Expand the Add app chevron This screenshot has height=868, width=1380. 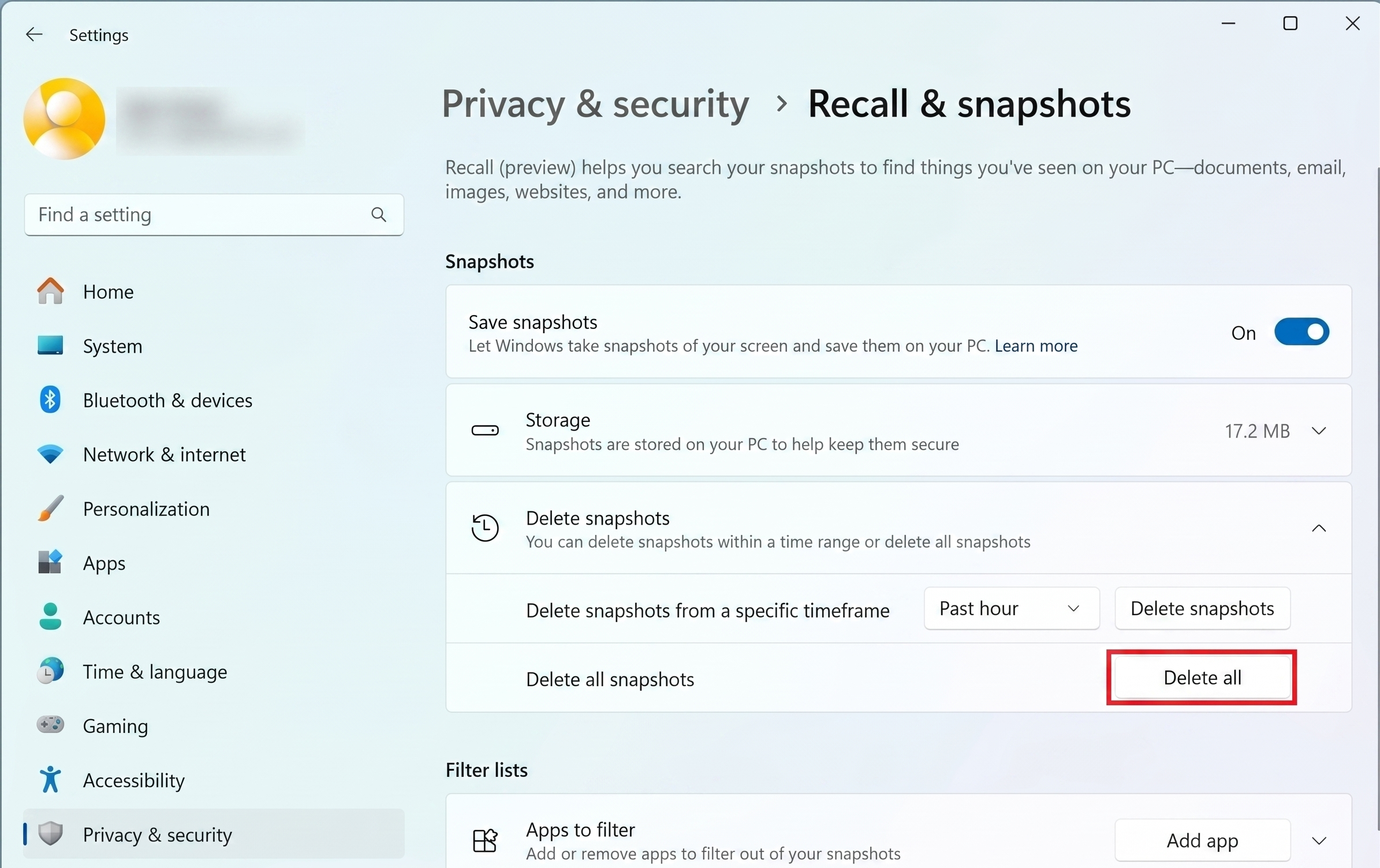coord(1319,840)
